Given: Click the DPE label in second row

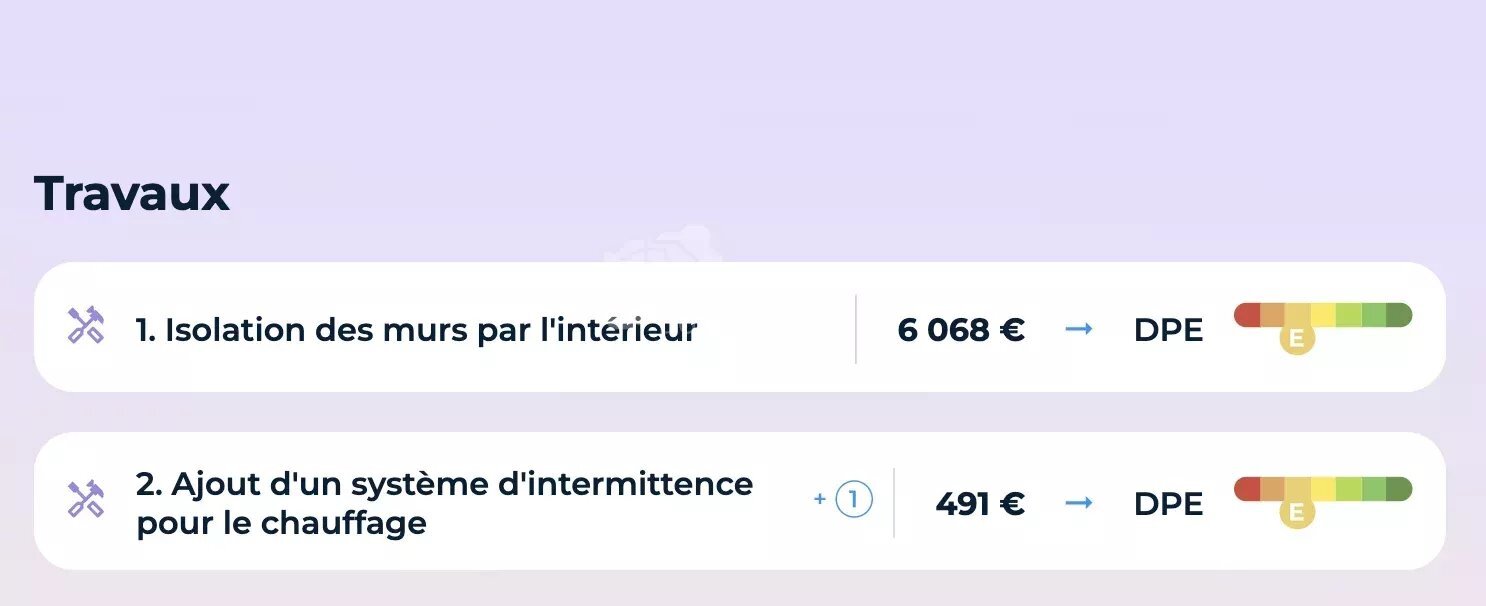Looking at the screenshot, I should 1168,504.
